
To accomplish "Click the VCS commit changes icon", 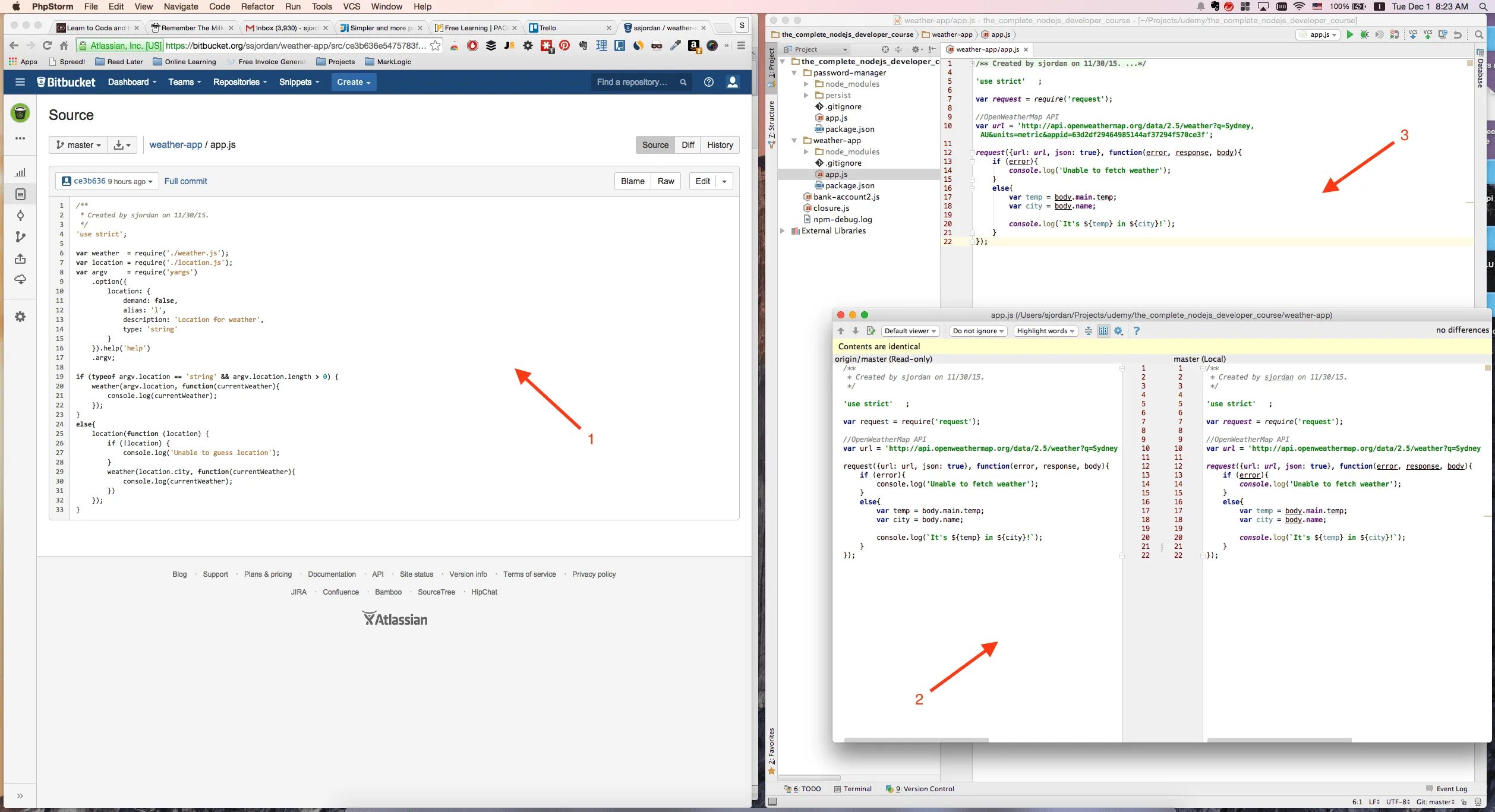I will tap(1427, 35).
